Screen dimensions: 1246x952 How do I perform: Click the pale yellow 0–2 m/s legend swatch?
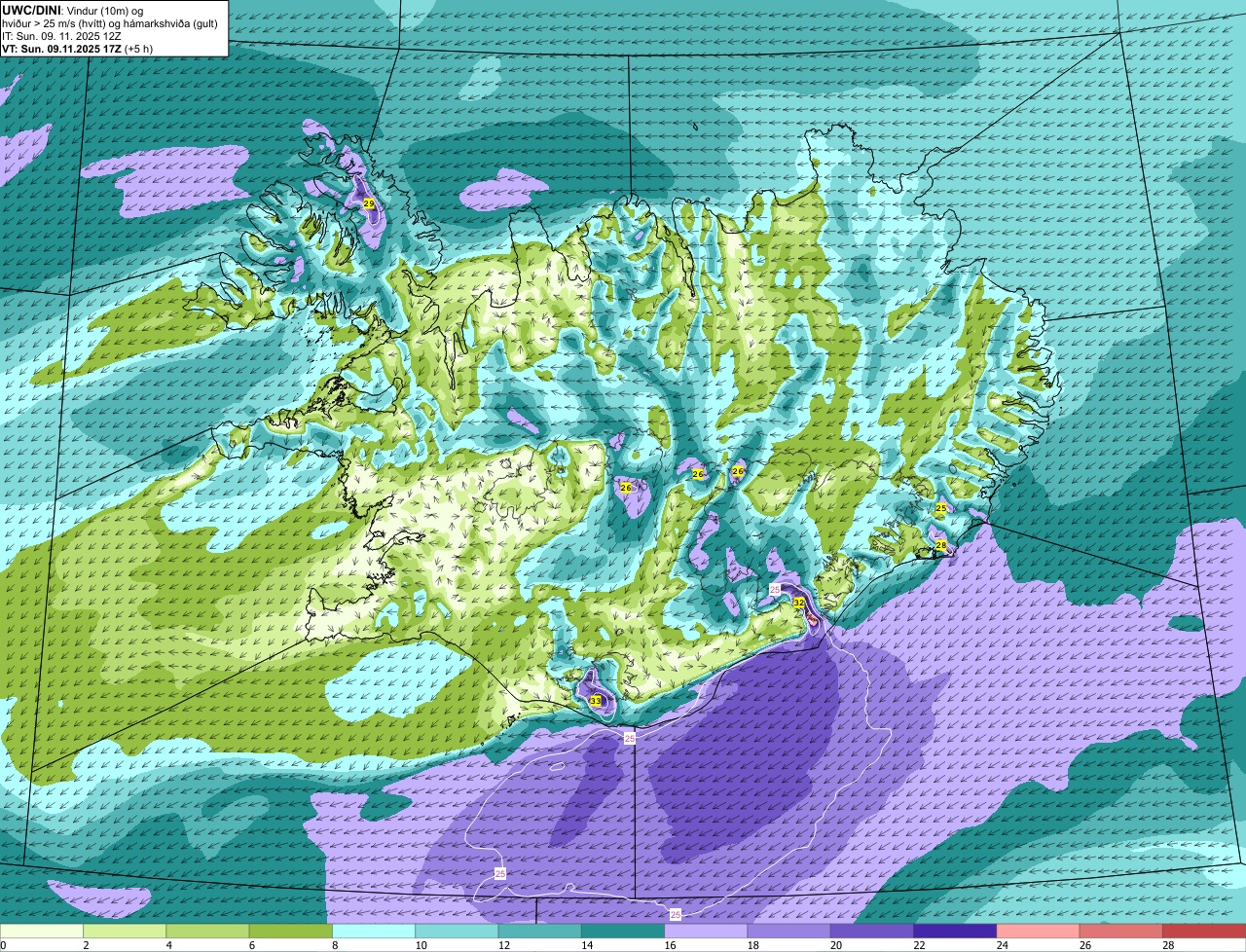[42, 932]
